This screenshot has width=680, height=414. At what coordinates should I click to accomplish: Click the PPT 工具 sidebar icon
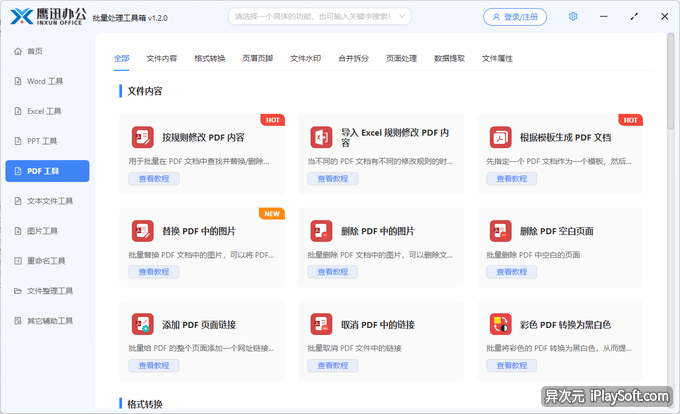(18, 141)
